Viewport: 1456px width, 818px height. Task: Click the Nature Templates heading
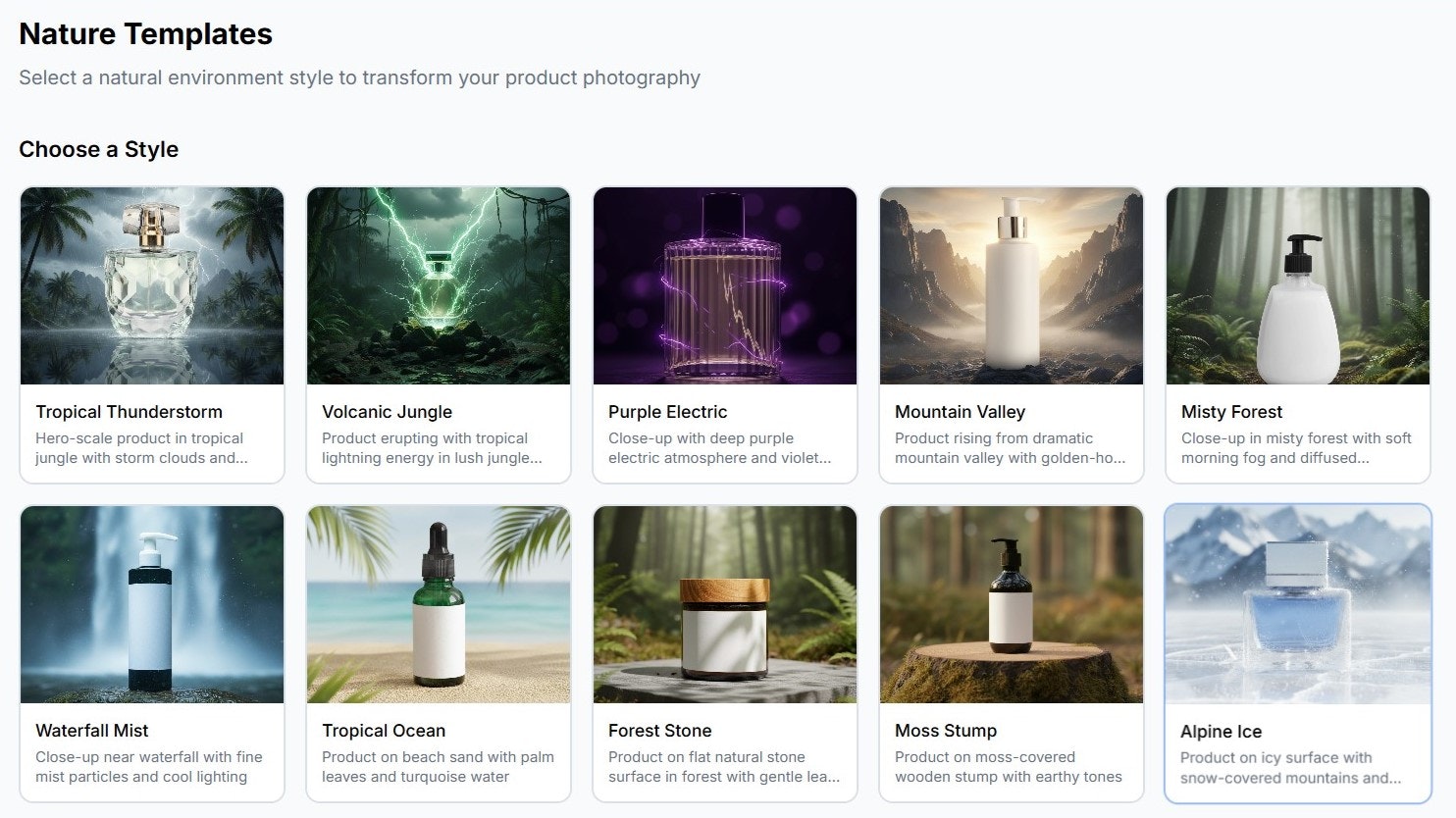(145, 33)
